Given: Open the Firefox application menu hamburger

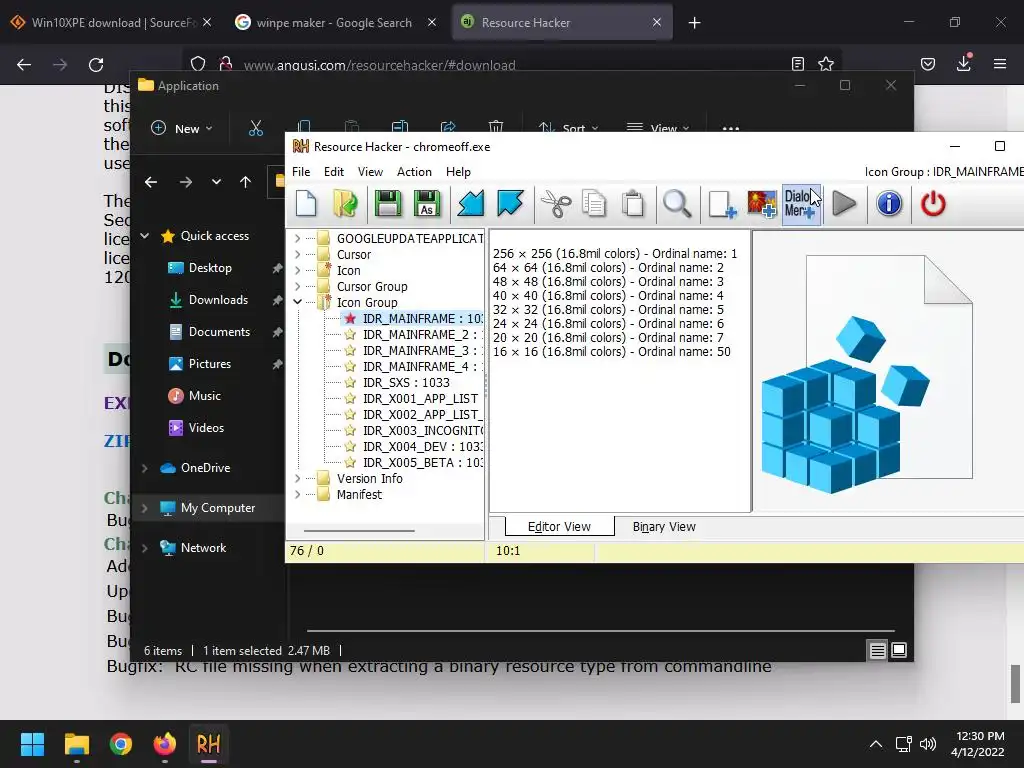Looking at the screenshot, I should tap(1000, 64).
